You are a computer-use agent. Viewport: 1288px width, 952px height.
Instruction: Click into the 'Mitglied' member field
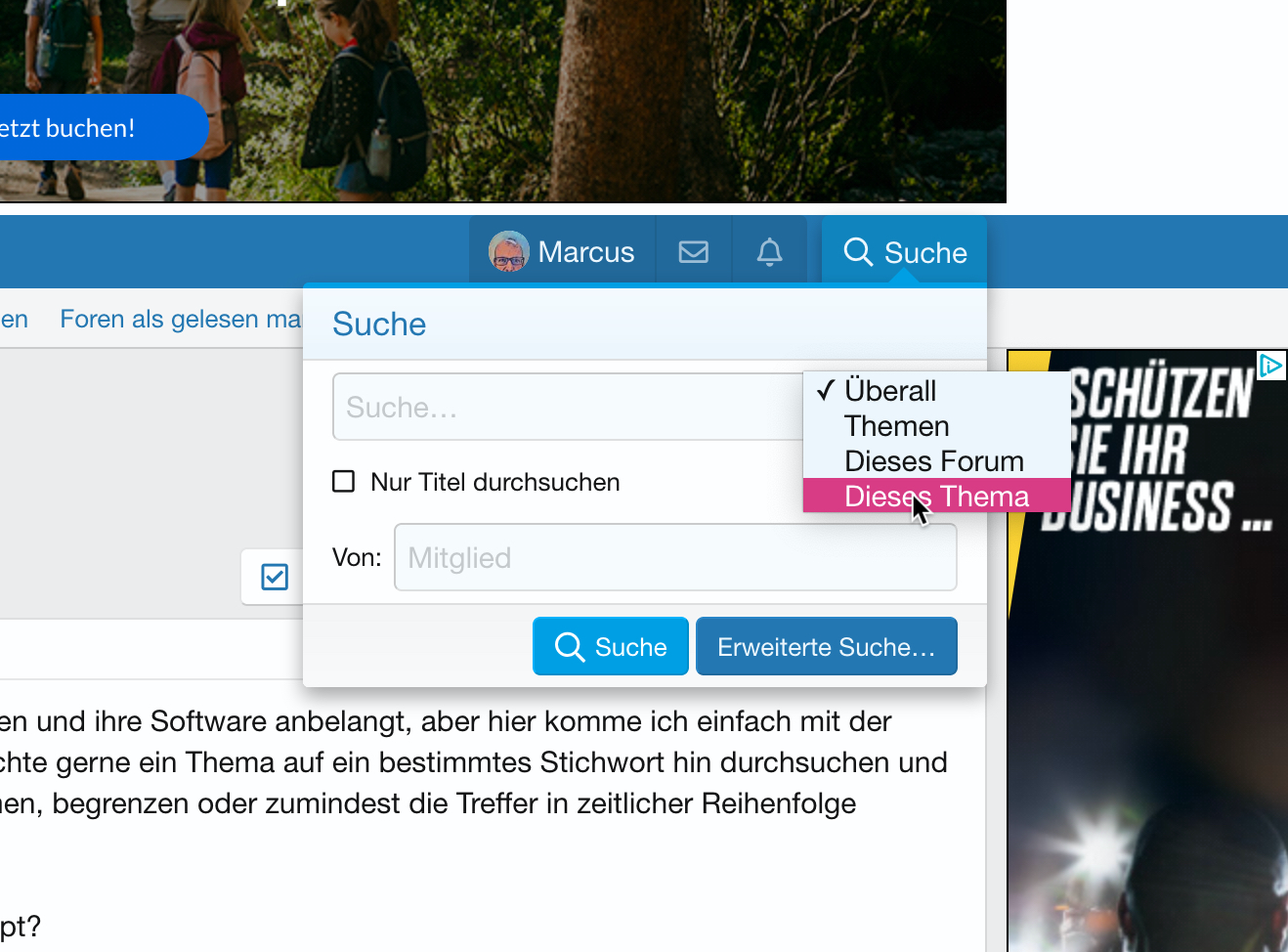click(674, 558)
